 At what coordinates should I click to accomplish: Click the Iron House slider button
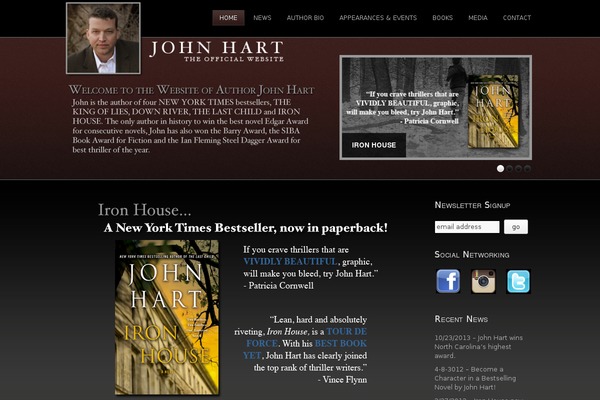click(x=374, y=145)
